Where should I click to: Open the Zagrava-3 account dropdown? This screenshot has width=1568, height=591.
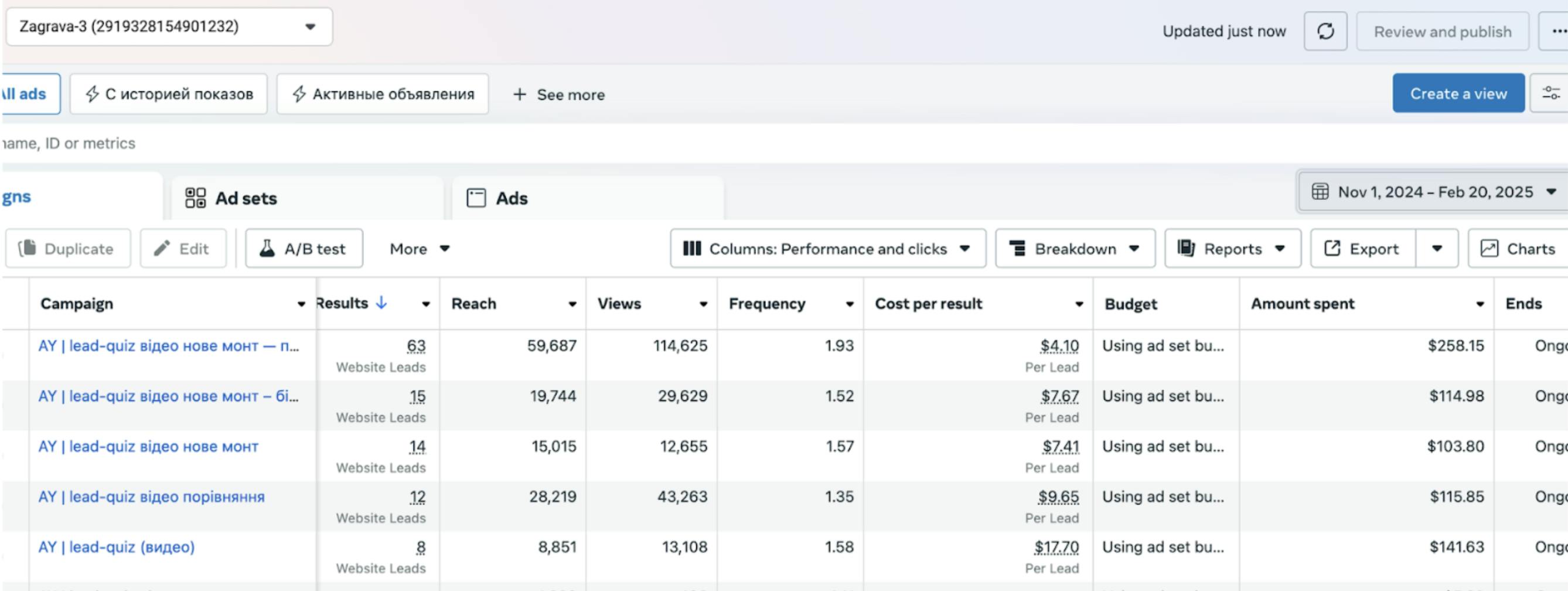(169, 27)
